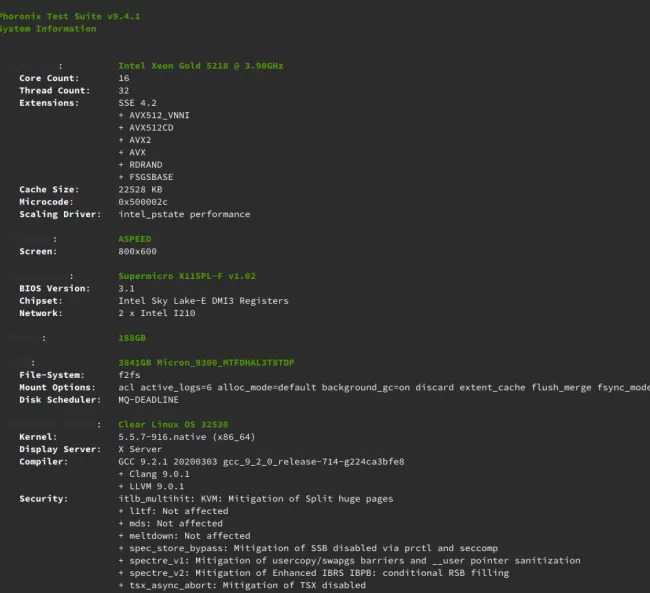Click the '2 x Intel I210' network value

pyautogui.click(x=157, y=314)
